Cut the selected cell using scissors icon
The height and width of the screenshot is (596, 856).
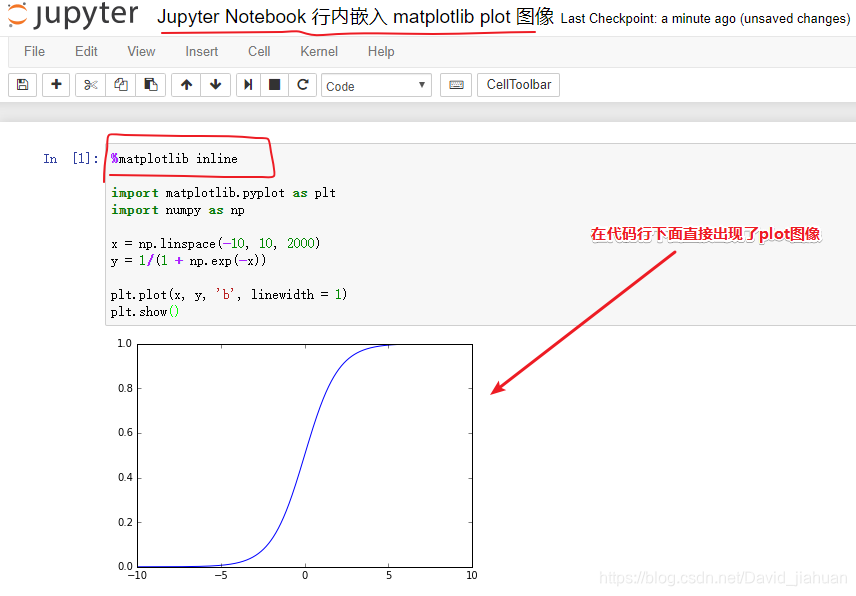click(89, 85)
